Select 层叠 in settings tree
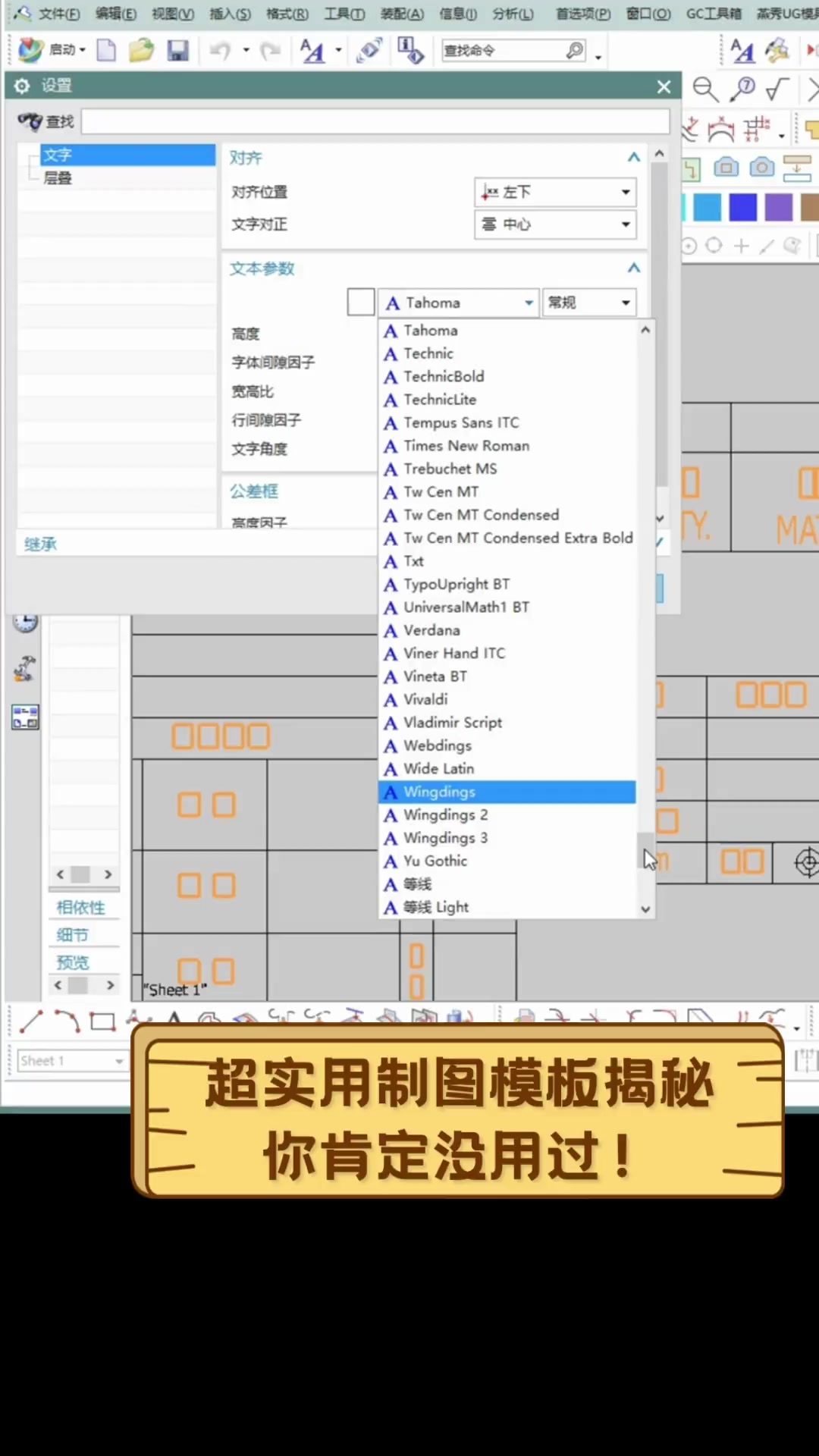 pos(58,177)
